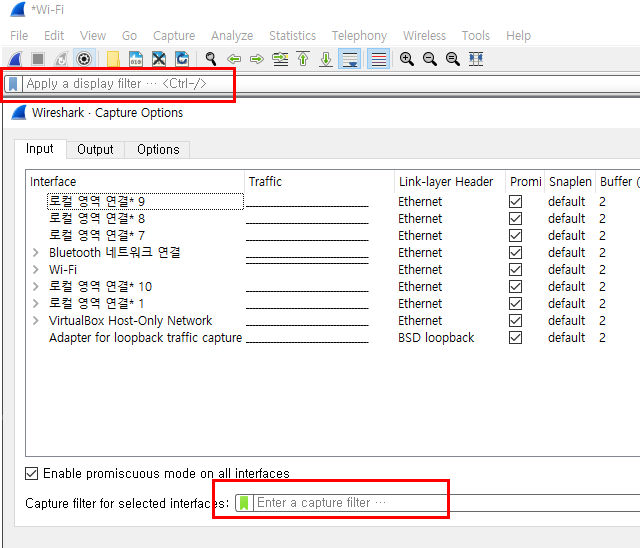The height and width of the screenshot is (548, 640).
Task: Close this capture file icon
Action: tap(159, 59)
